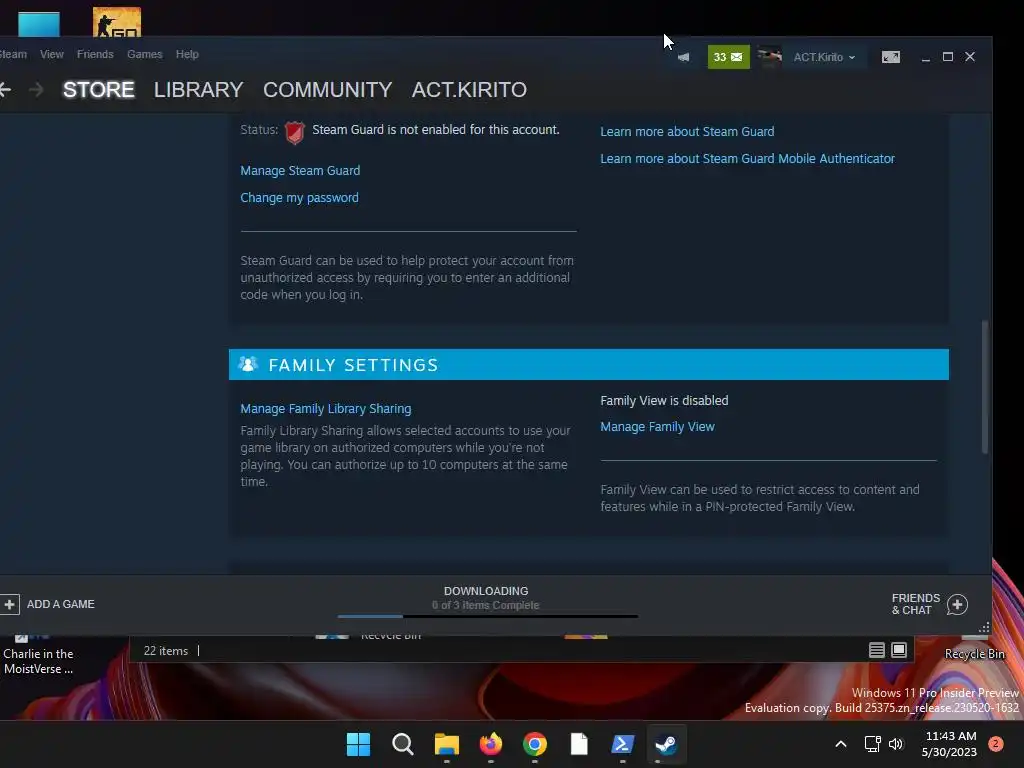This screenshot has width=1024, height=768.
Task: Open File Explorer from taskbar
Action: 447,744
